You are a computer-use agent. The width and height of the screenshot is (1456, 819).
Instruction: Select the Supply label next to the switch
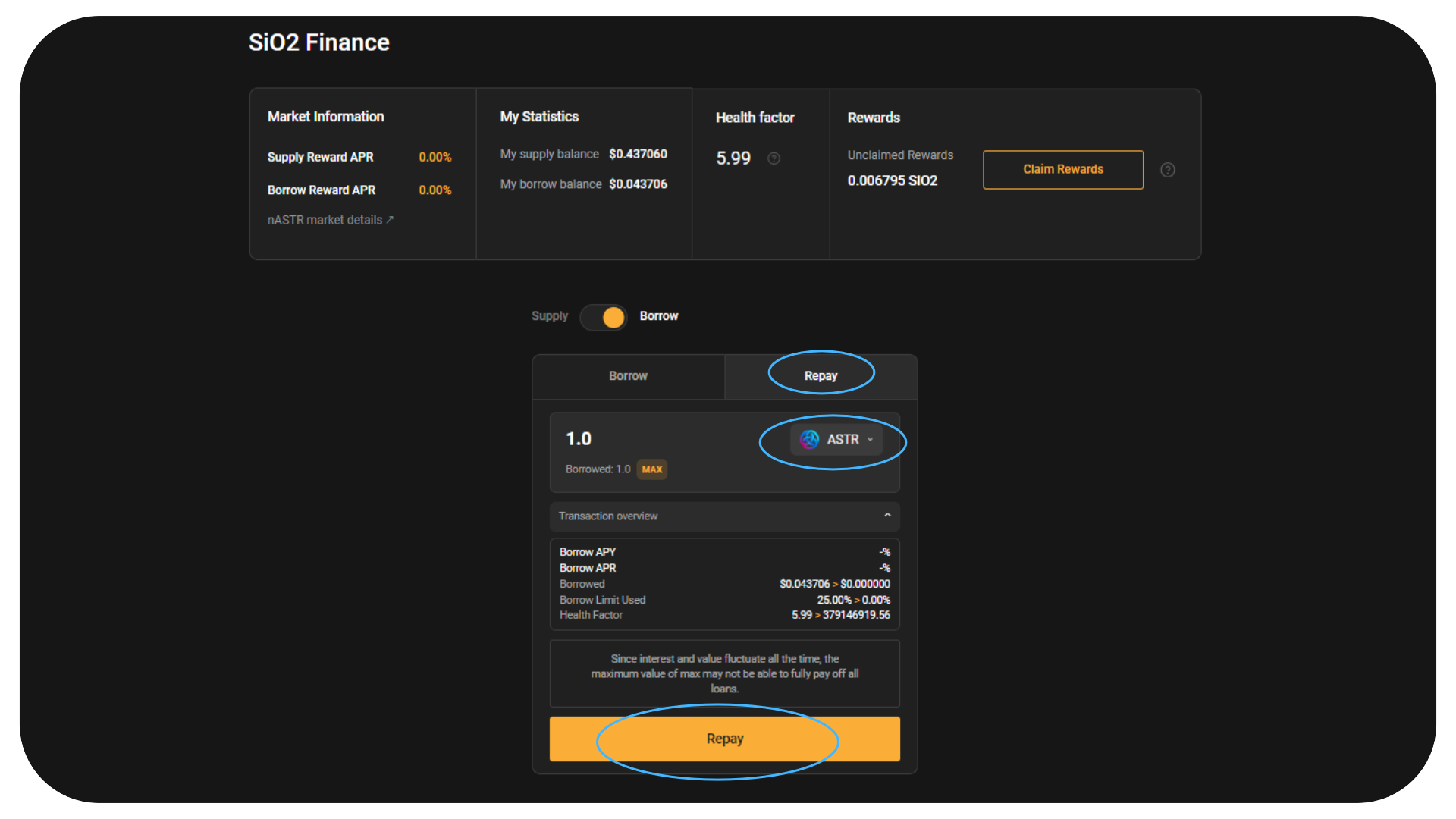[549, 316]
